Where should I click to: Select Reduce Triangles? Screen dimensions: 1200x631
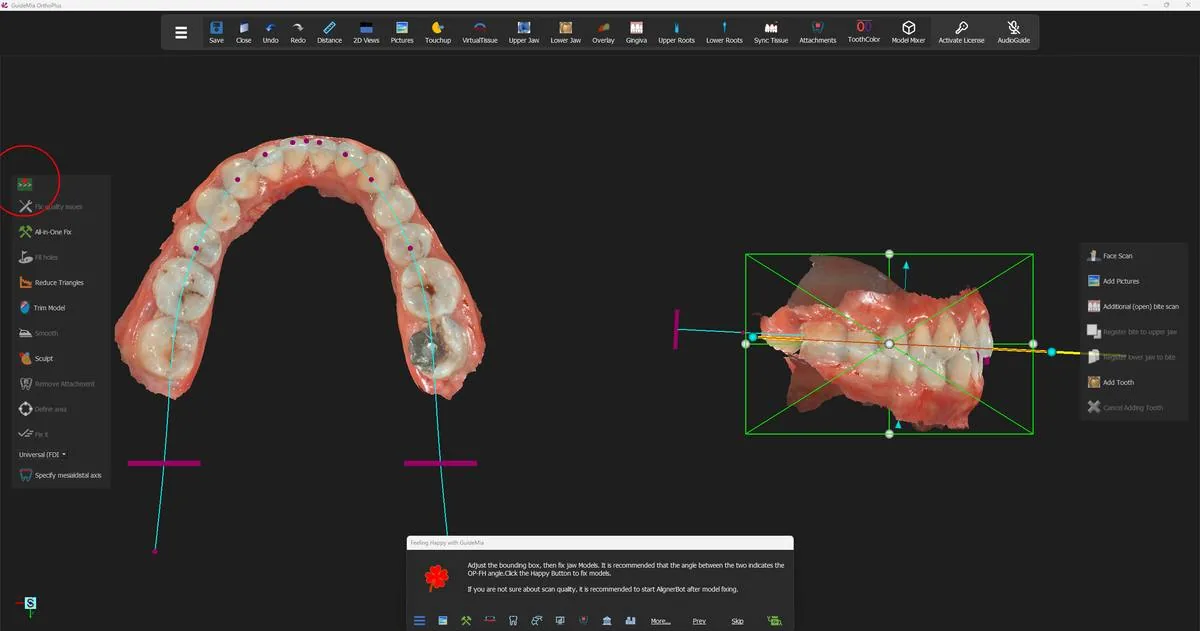52,282
